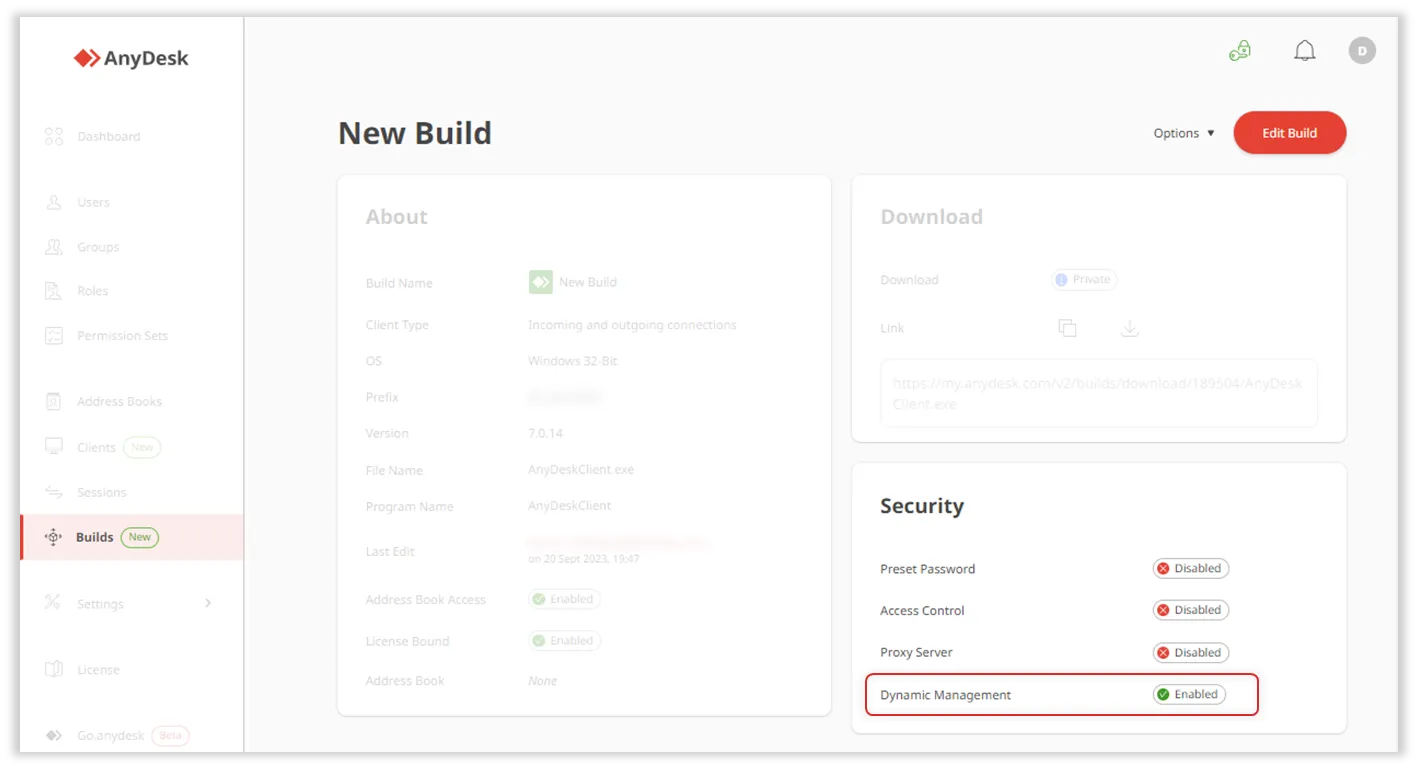Expand the Settings submenu chevron
This screenshot has width=1418, height=769.
[x=208, y=603]
